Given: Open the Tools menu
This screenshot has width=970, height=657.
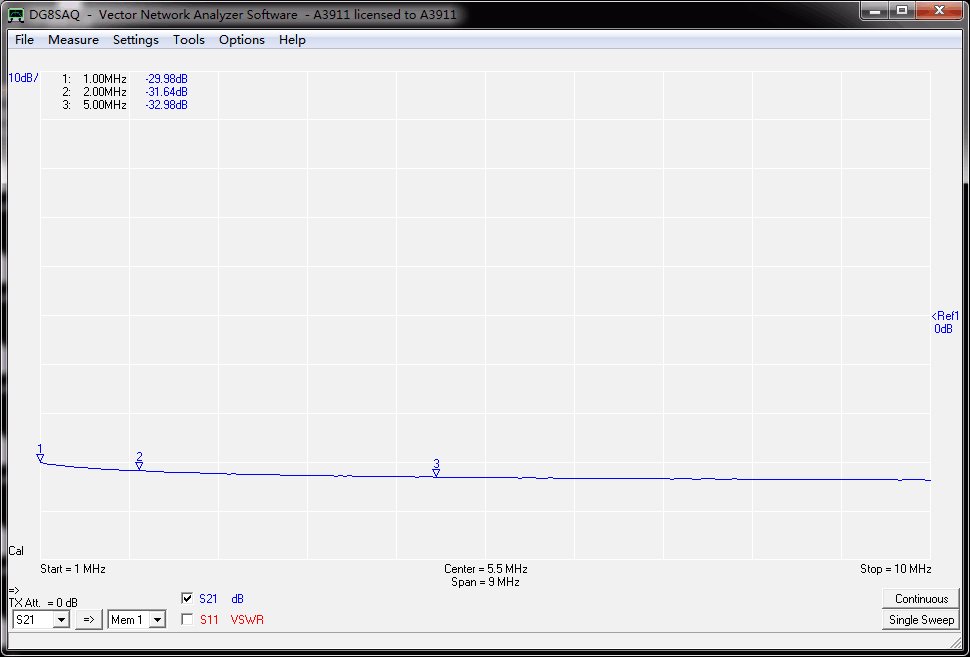Looking at the screenshot, I should [x=189, y=40].
